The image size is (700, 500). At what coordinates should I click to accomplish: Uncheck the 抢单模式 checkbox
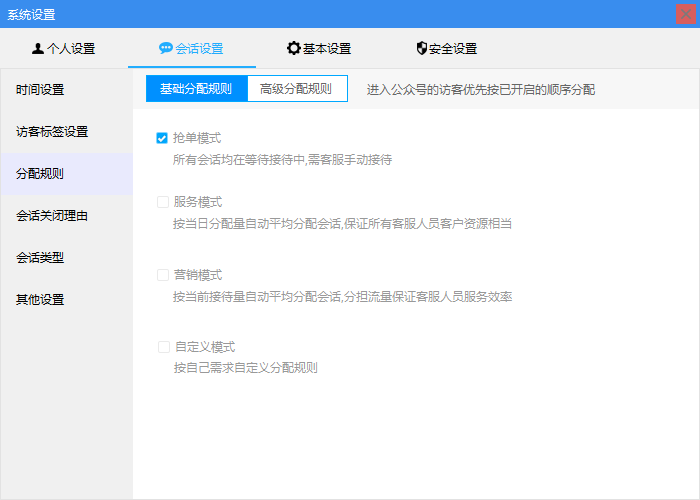click(162, 138)
